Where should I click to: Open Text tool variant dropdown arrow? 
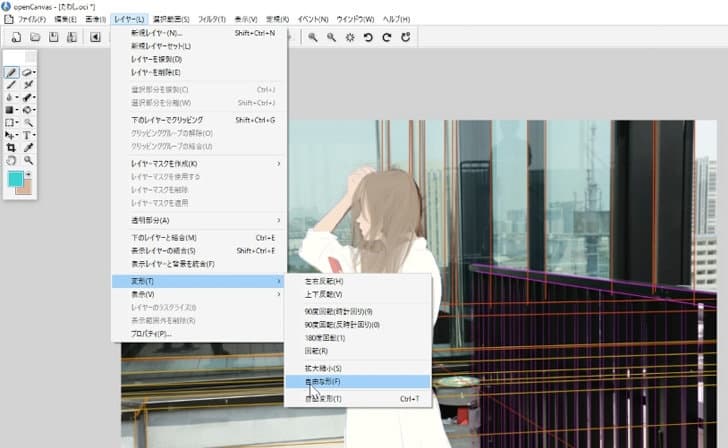coord(34,136)
